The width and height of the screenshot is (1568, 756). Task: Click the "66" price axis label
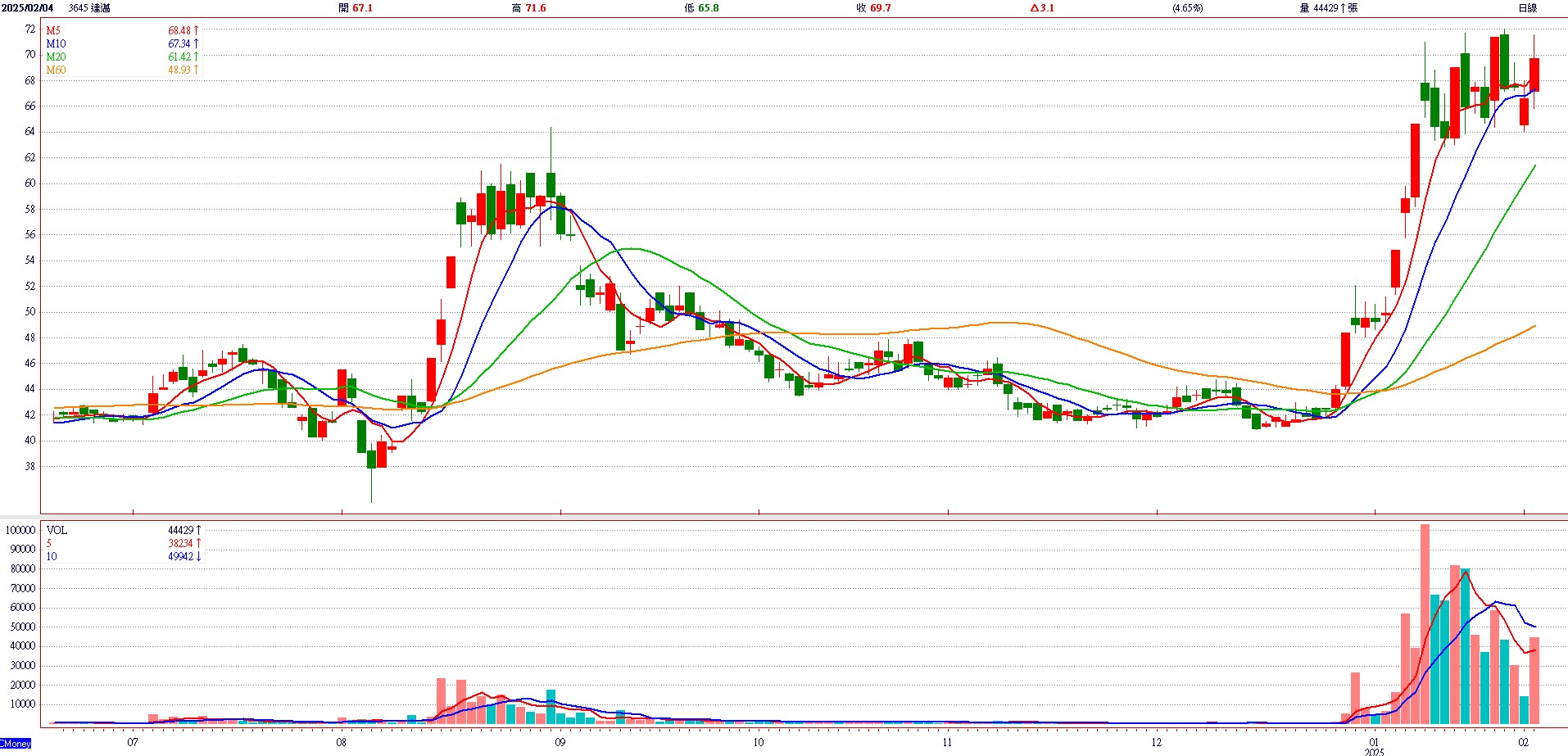pos(30,106)
